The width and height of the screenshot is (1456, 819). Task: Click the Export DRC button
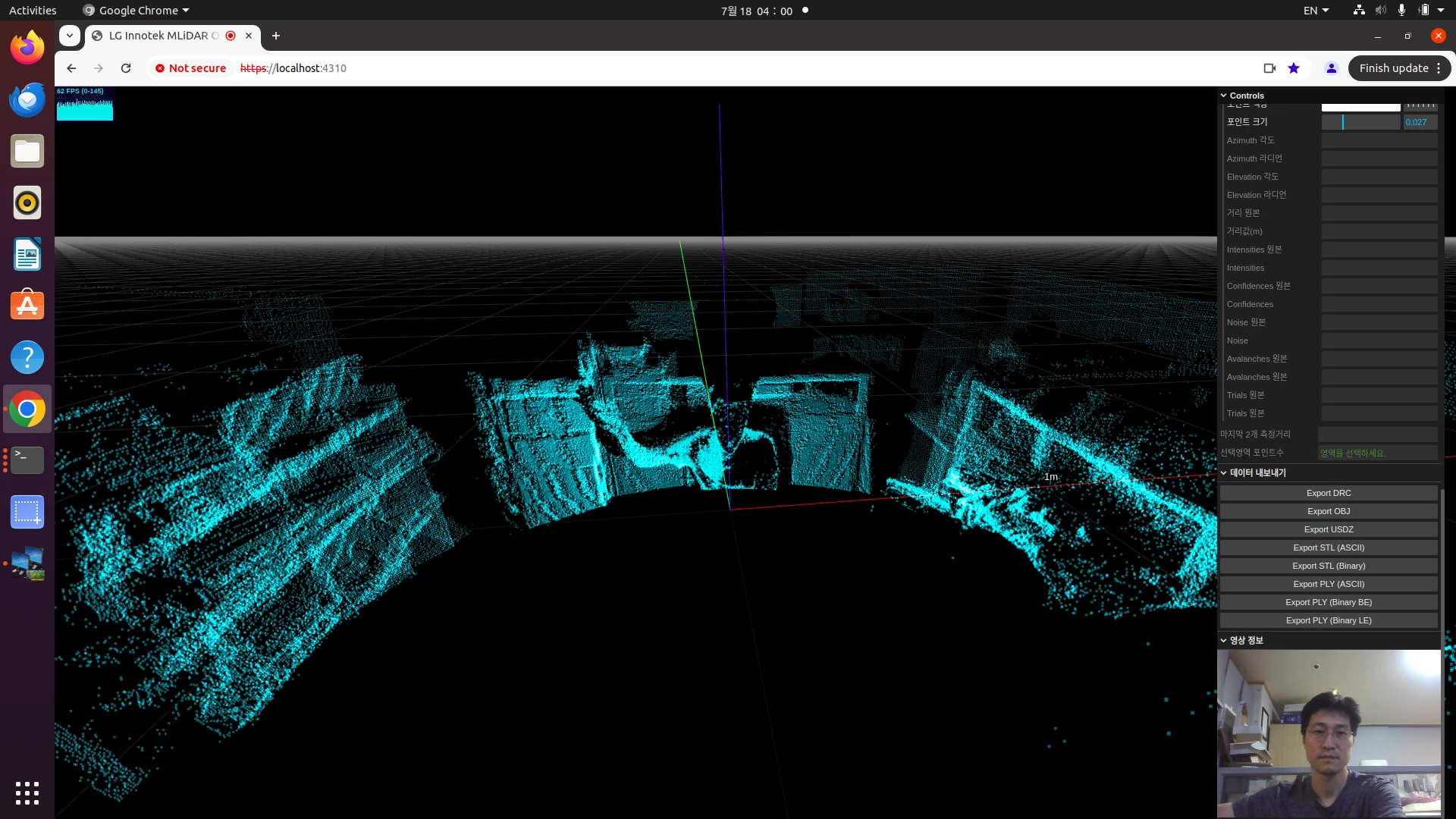click(x=1328, y=492)
